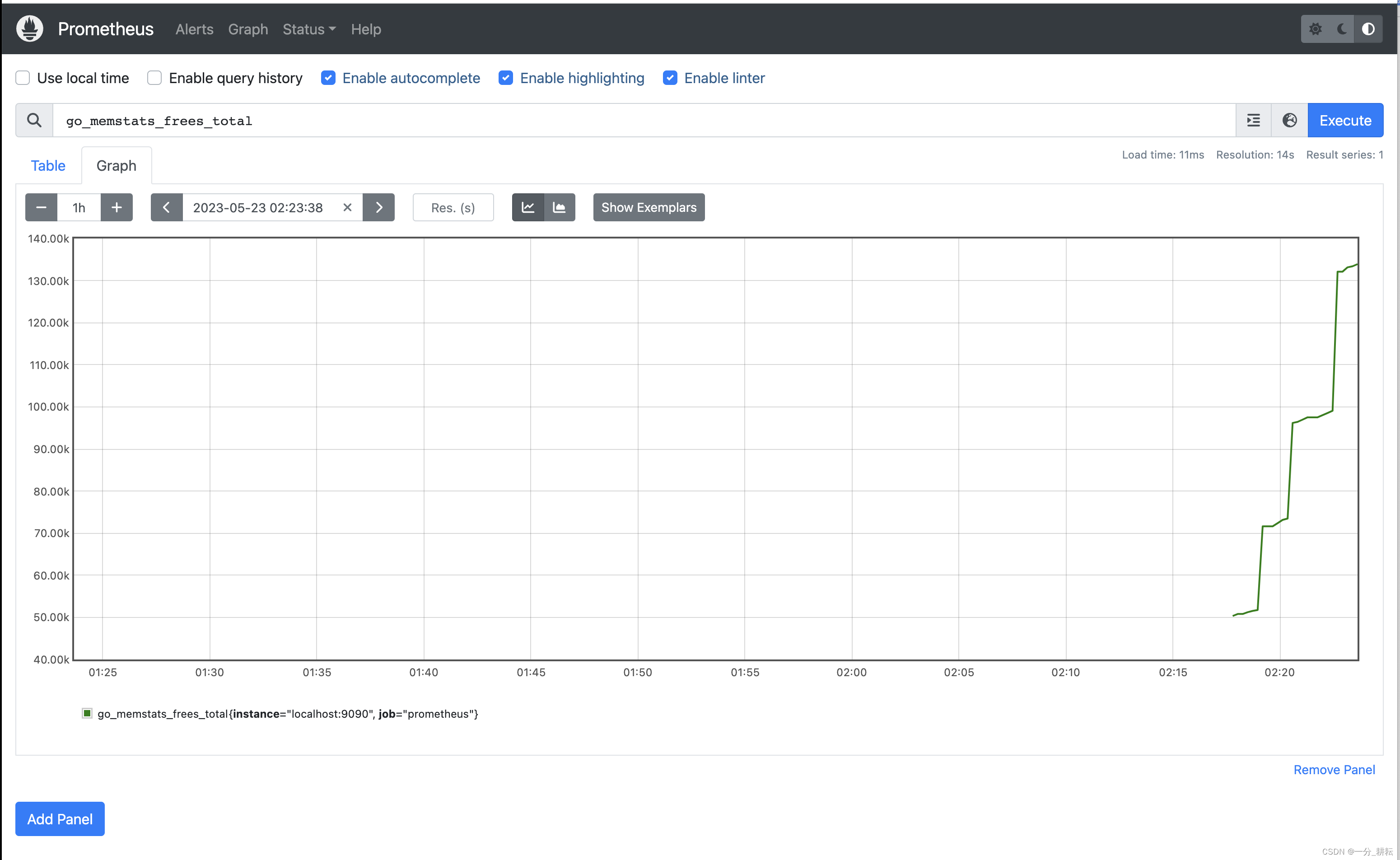1400x860 pixels.
Task: Select the line graph display icon
Action: pos(527,207)
